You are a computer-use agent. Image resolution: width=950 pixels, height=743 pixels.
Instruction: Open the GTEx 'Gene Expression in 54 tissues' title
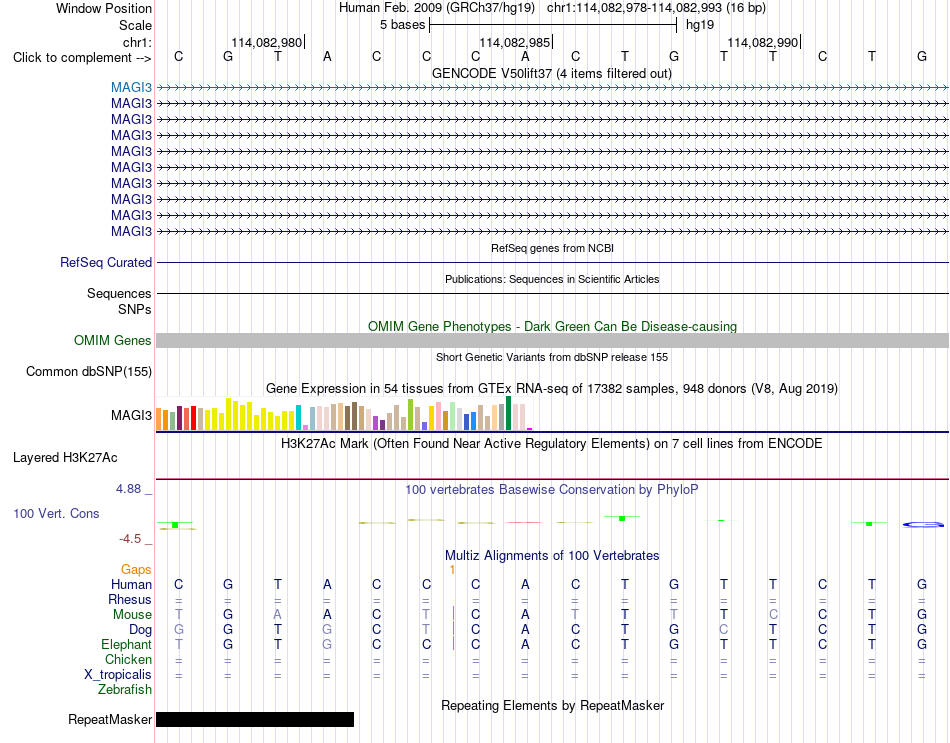click(x=551, y=388)
